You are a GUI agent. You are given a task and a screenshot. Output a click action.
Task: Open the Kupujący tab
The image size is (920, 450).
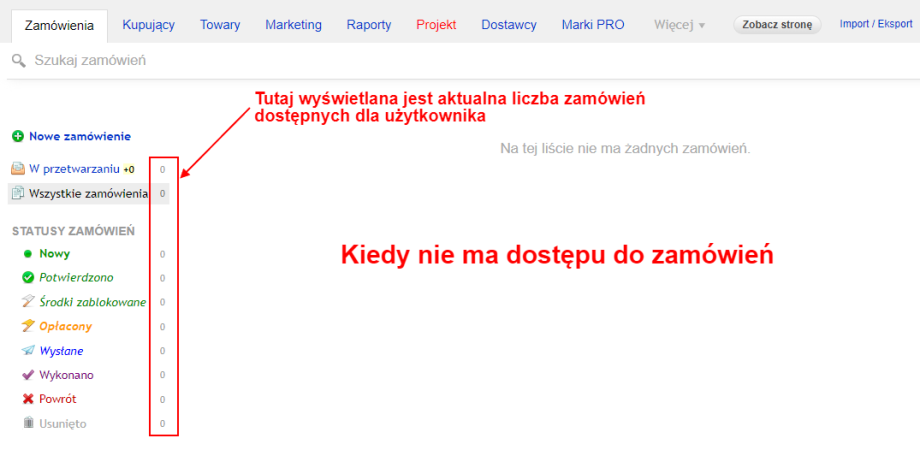148,25
